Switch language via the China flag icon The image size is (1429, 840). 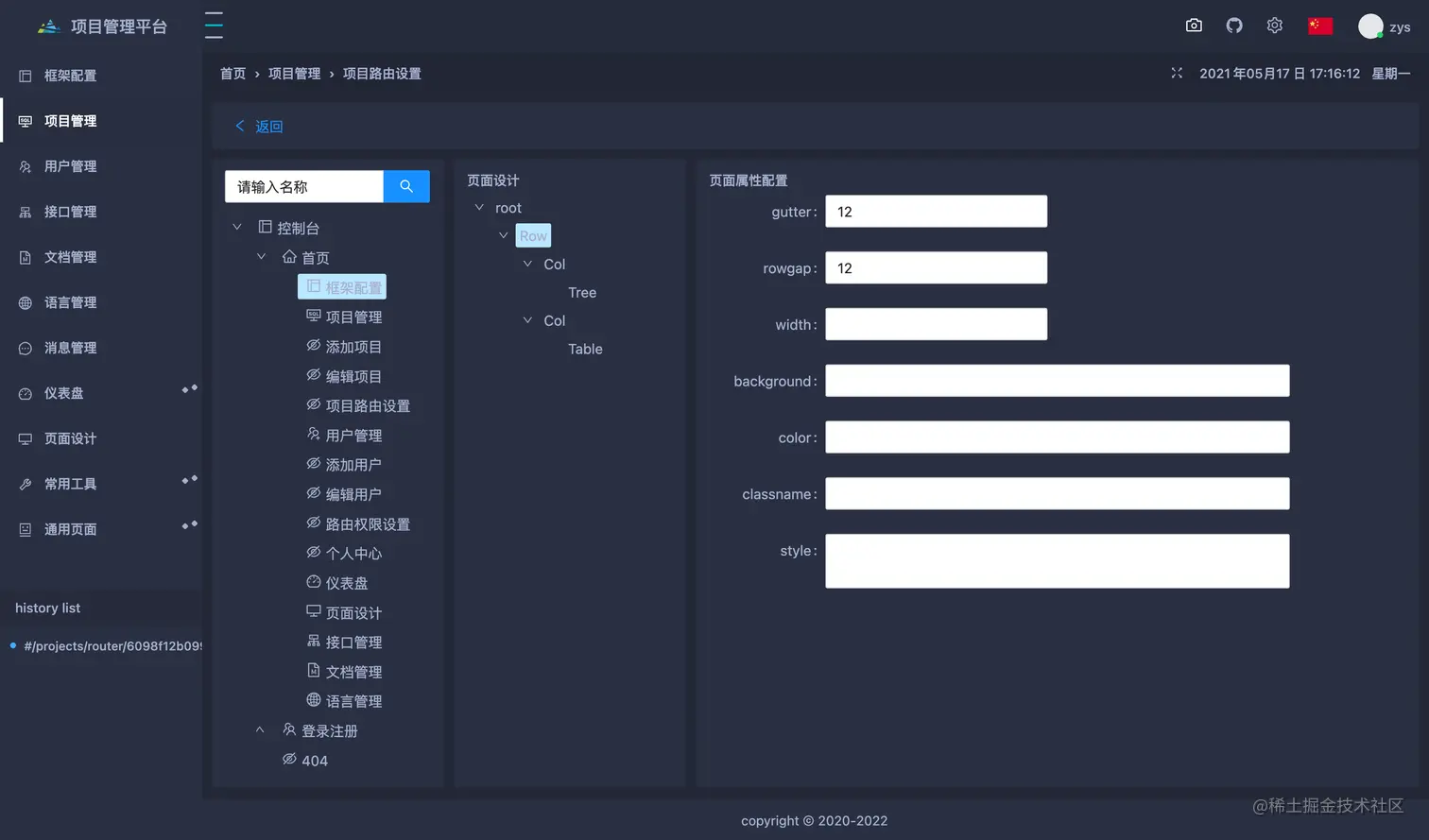tap(1320, 26)
